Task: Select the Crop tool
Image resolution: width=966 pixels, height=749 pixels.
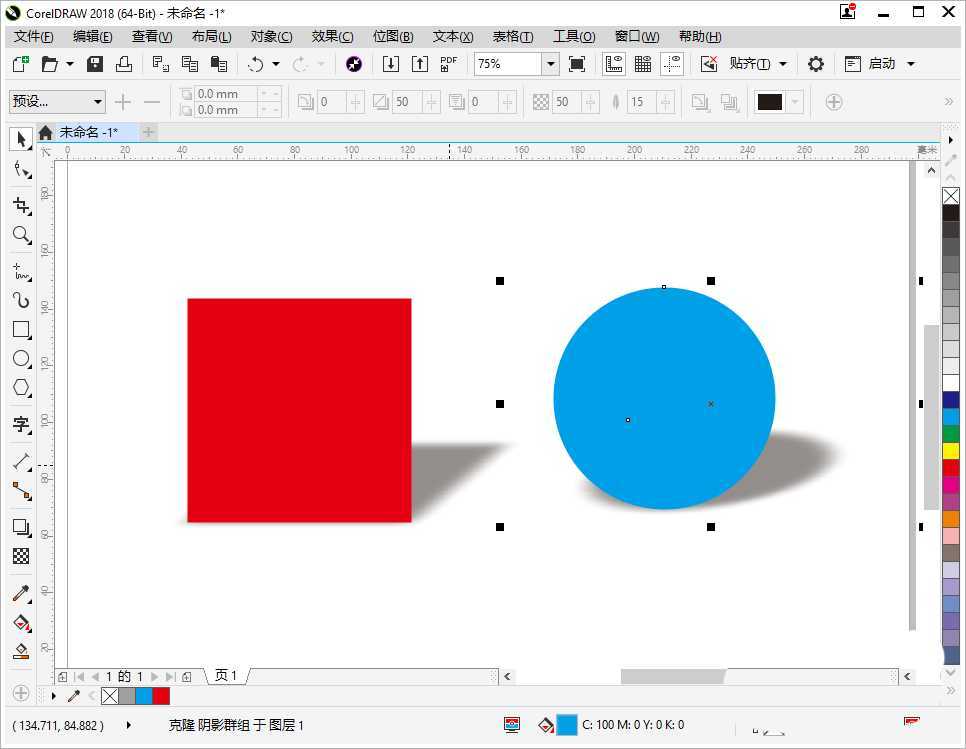Action: (x=21, y=205)
